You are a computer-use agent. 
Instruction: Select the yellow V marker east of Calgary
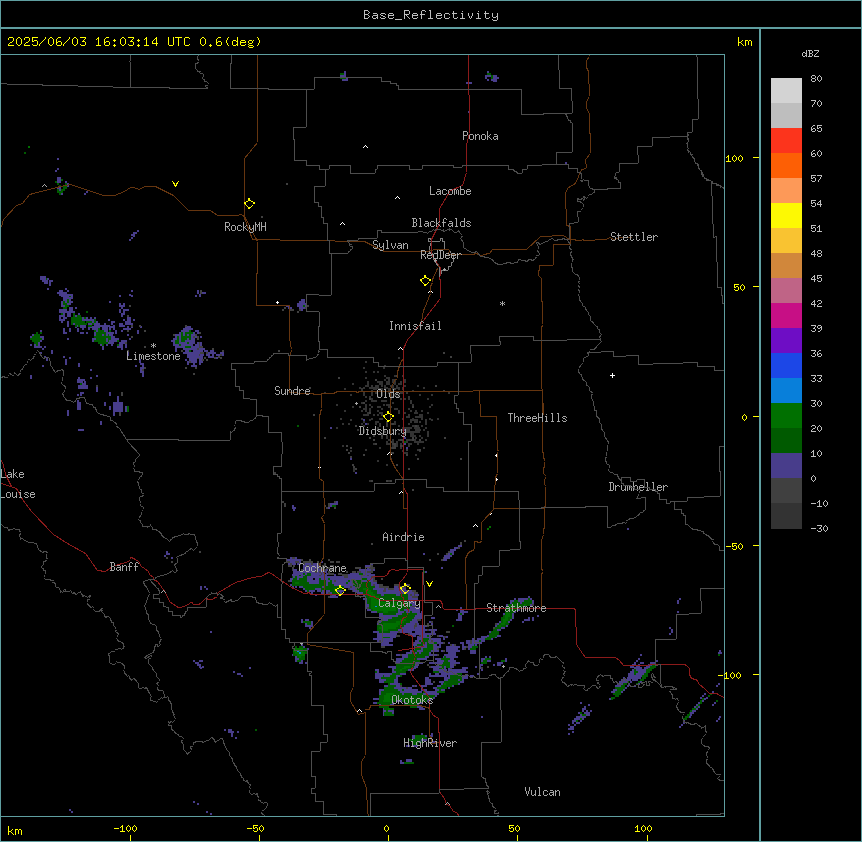pyautogui.click(x=429, y=584)
